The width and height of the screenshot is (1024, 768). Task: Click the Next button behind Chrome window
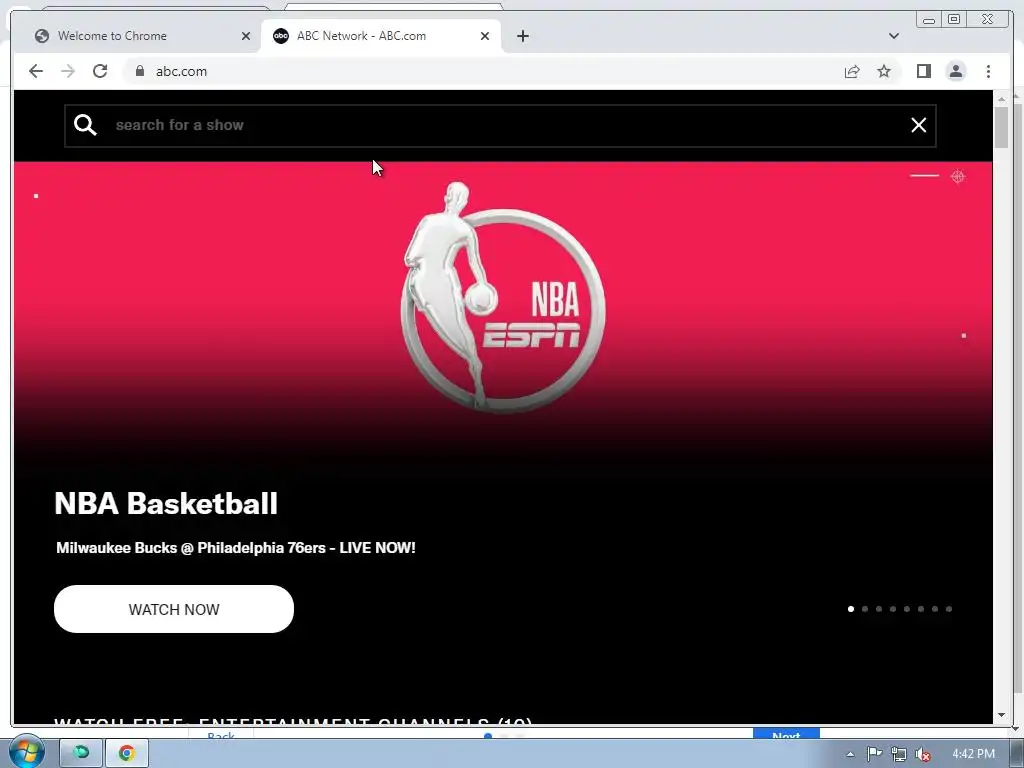(x=786, y=734)
